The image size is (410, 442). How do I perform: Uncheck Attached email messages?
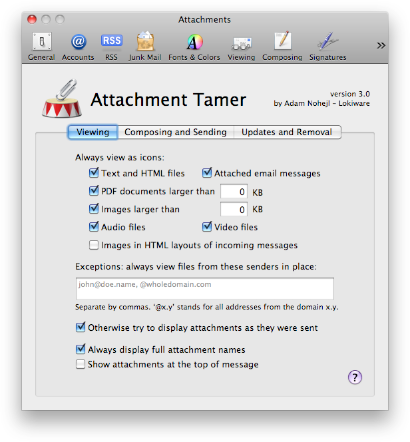[207, 173]
